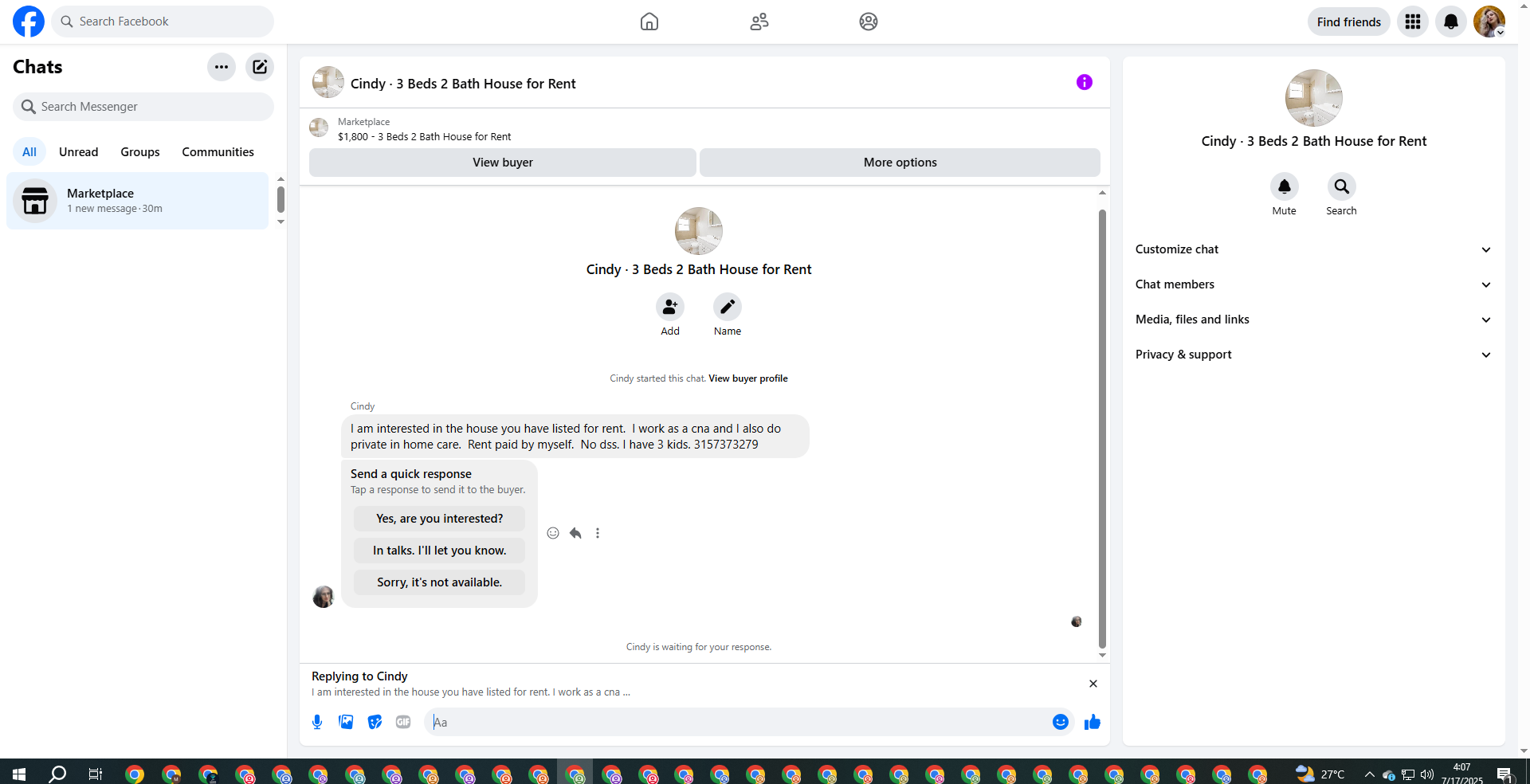Open the Friends icon in top navigation
The image size is (1530, 784).
(x=759, y=22)
